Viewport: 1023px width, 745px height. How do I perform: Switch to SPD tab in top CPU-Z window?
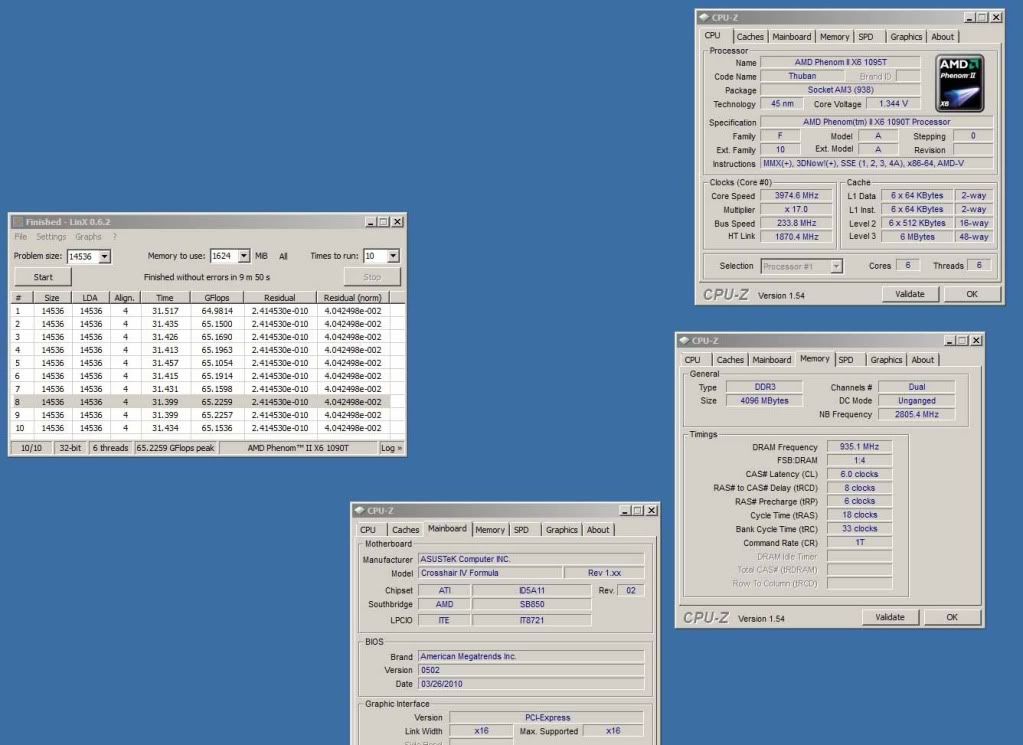tap(866, 37)
